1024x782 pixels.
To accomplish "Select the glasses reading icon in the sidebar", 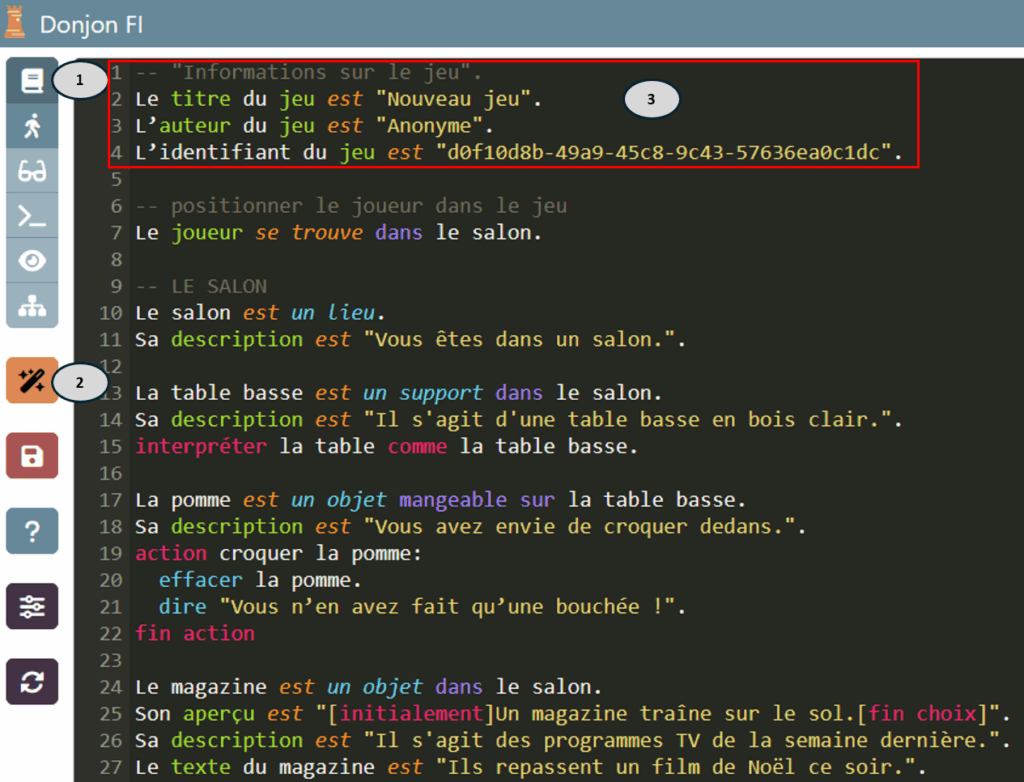I will [33, 170].
